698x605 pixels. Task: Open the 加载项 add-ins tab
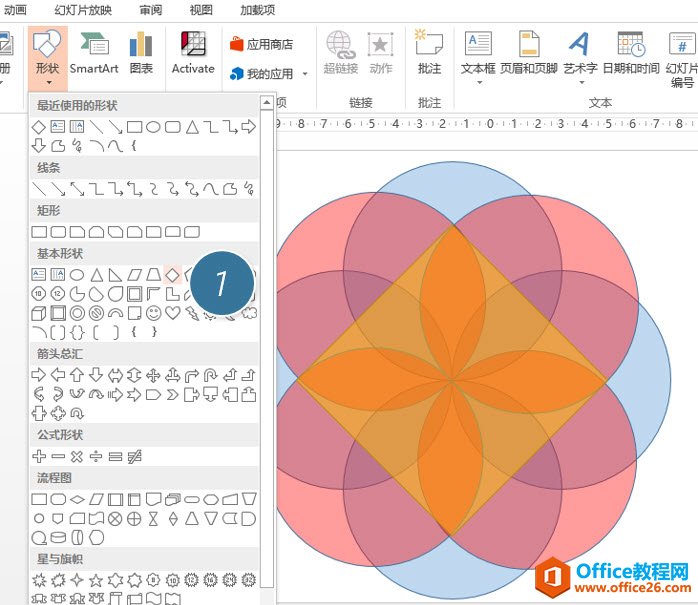point(257,10)
